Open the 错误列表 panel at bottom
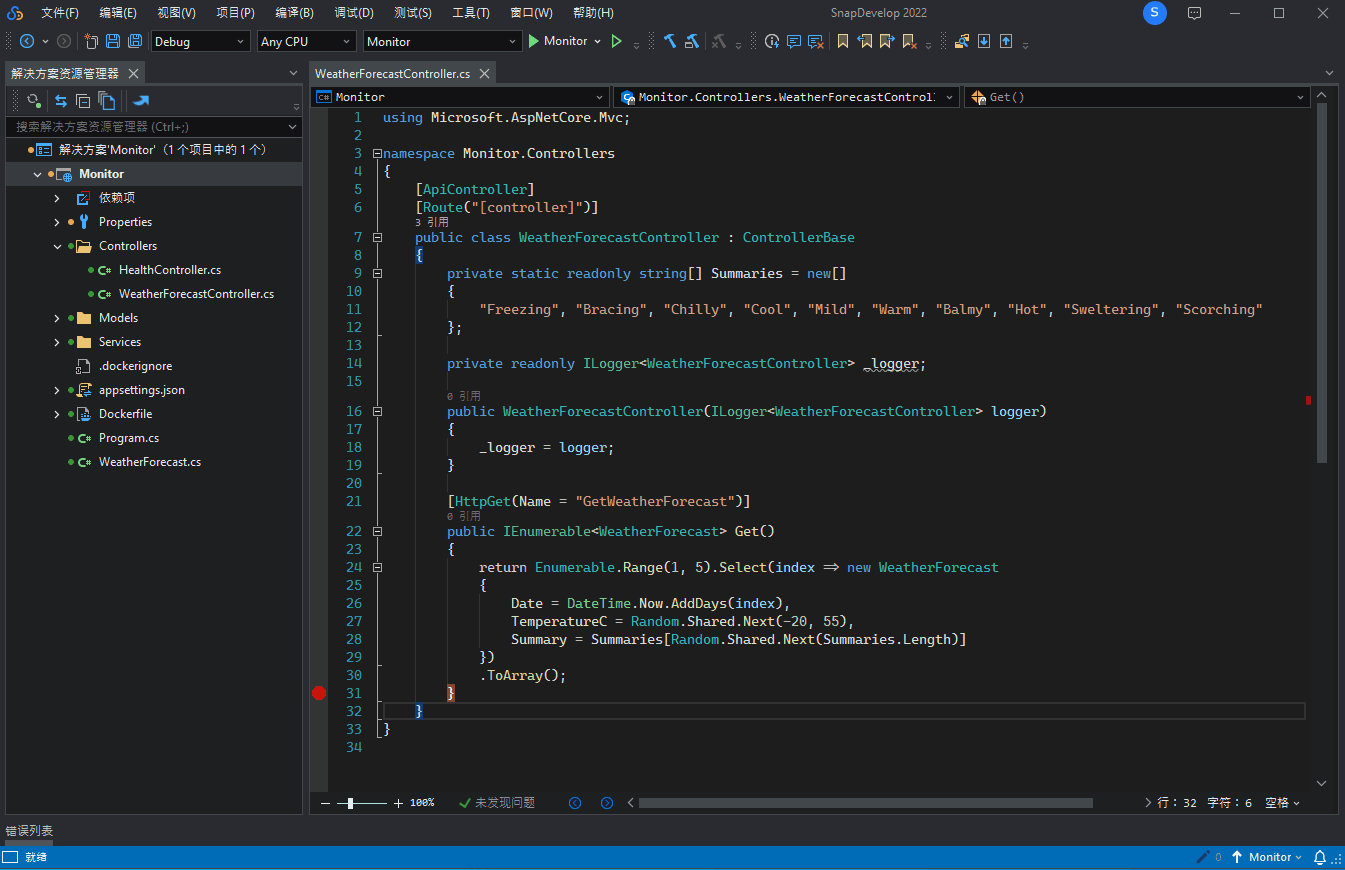 [29, 831]
